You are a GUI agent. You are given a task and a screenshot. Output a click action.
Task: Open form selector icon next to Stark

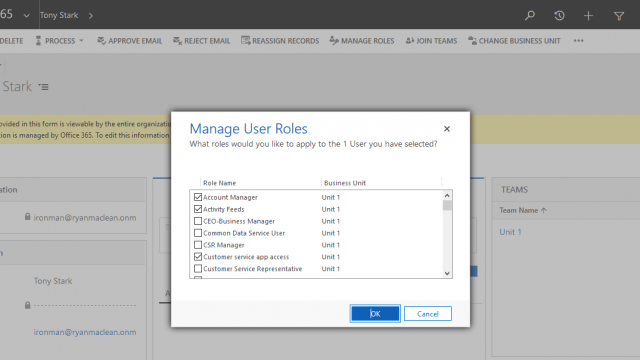pyautogui.click(x=43, y=87)
